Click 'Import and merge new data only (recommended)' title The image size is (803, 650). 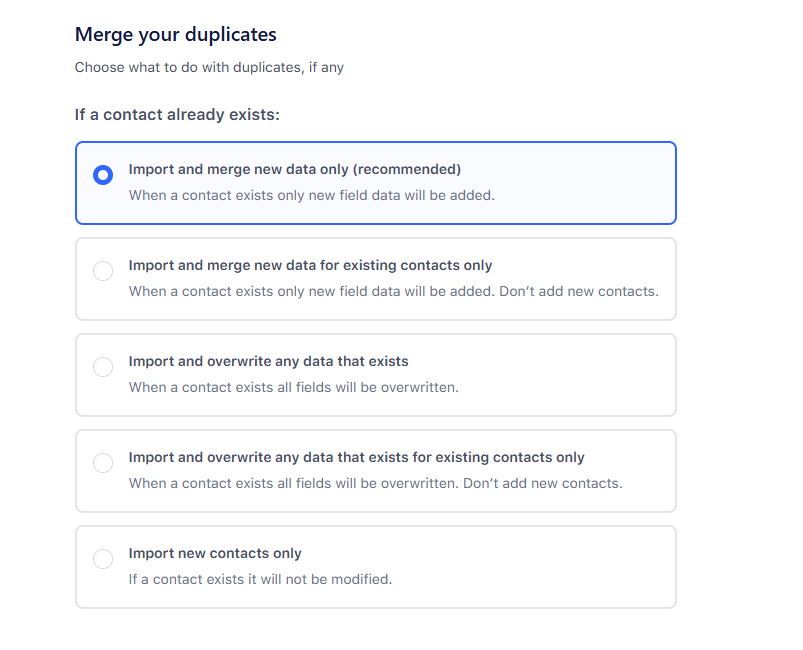[294, 169]
